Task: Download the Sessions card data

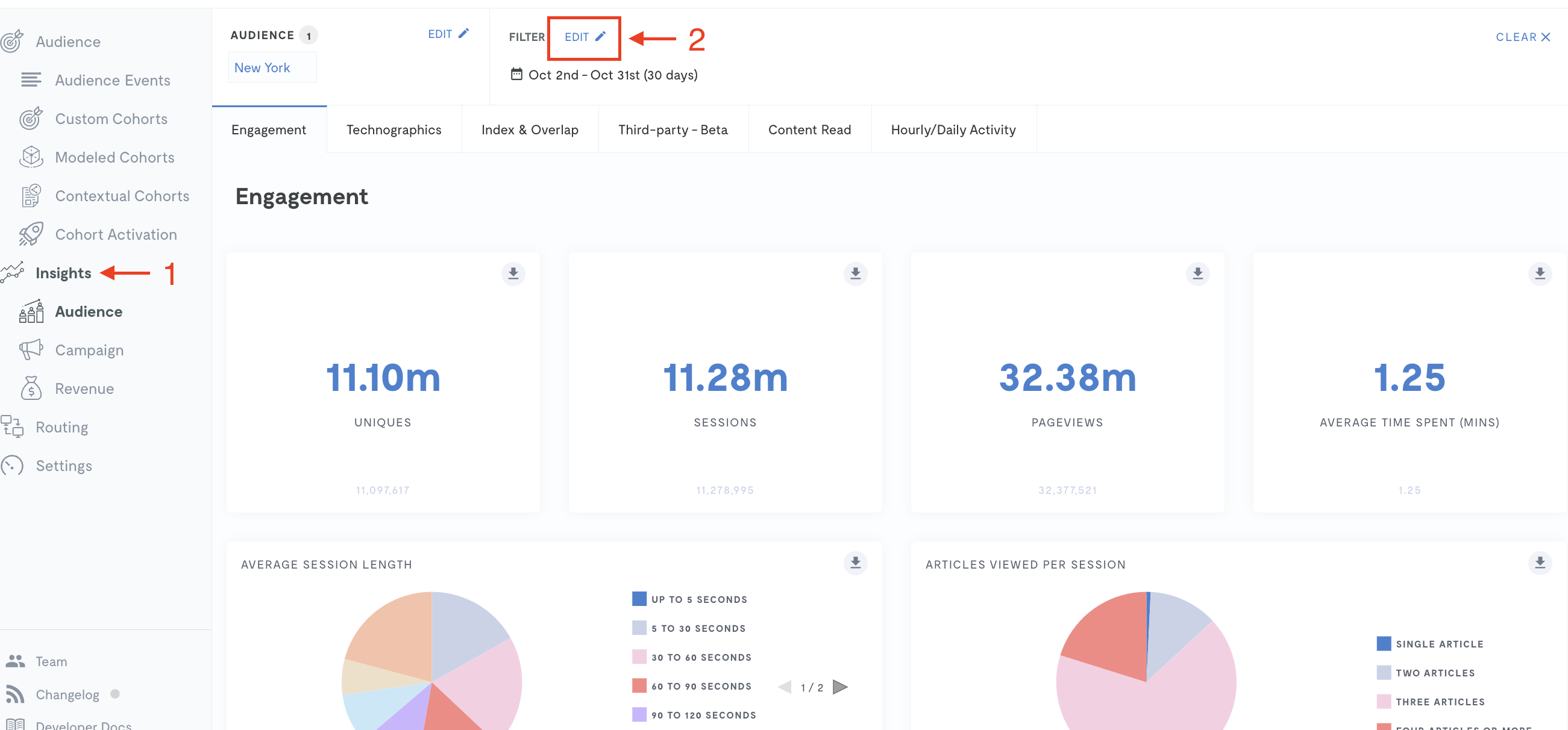Action: tap(855, 273)
